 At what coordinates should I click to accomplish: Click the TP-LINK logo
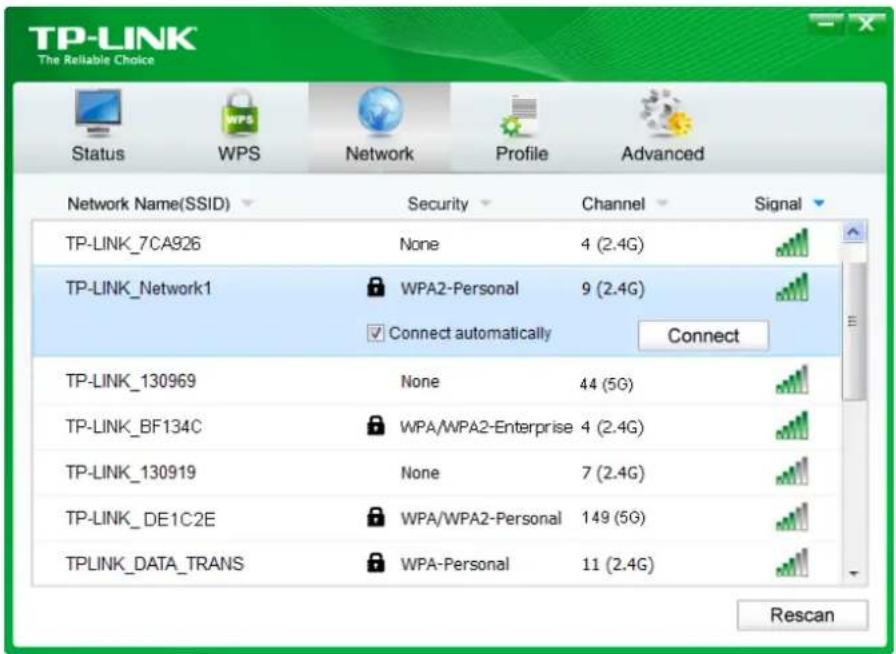(x=113, y=45)
